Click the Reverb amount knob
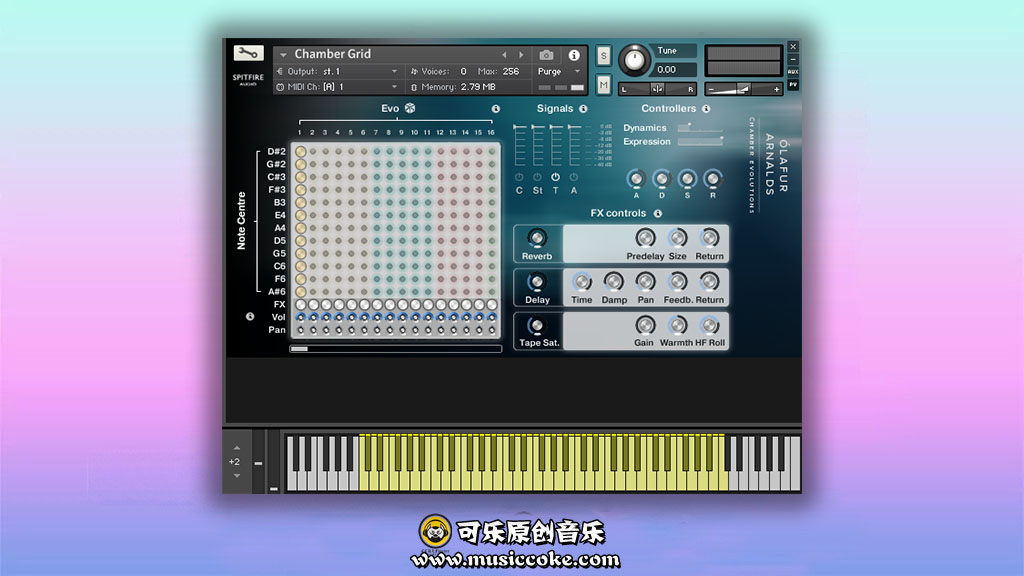Image resolution: width=1024 pixels, height=576 pixels. click(x=537, y=238)
